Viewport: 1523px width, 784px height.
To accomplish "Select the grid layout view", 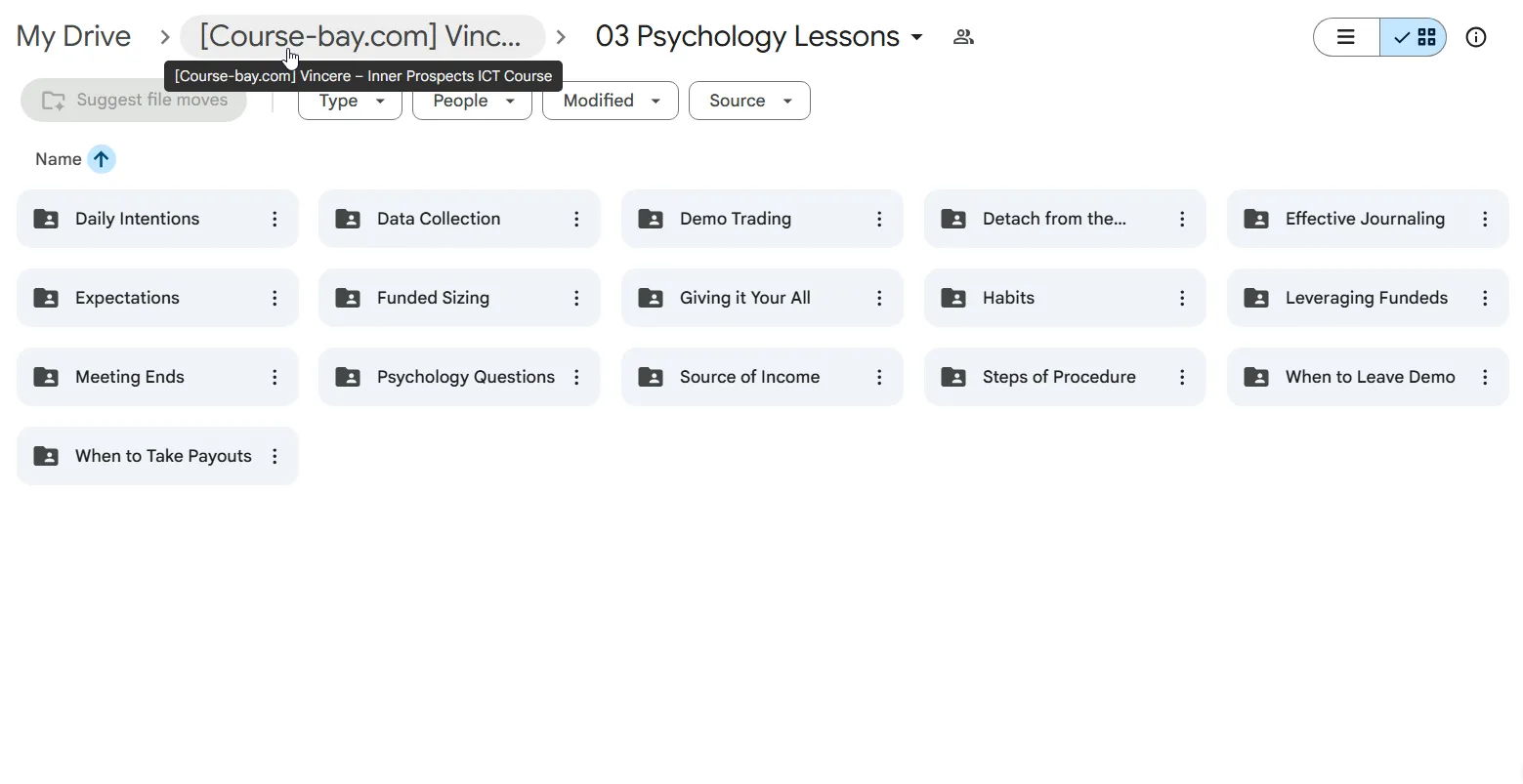I will pos(1414,37).
